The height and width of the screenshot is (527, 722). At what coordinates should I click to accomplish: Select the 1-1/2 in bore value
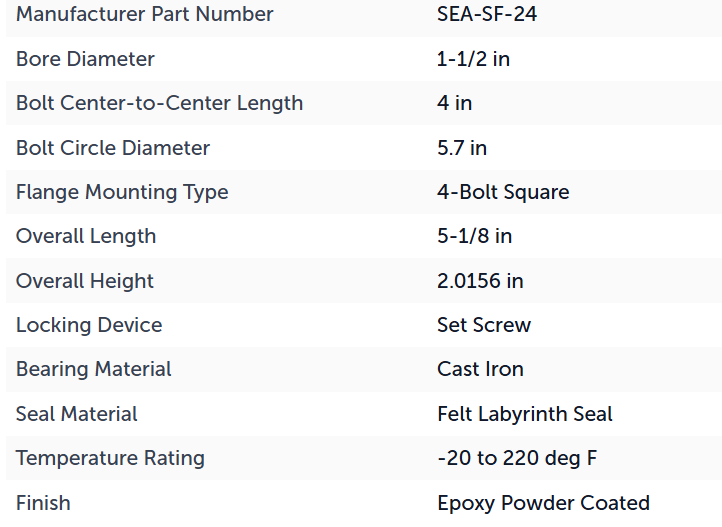[x=473, y=59]
